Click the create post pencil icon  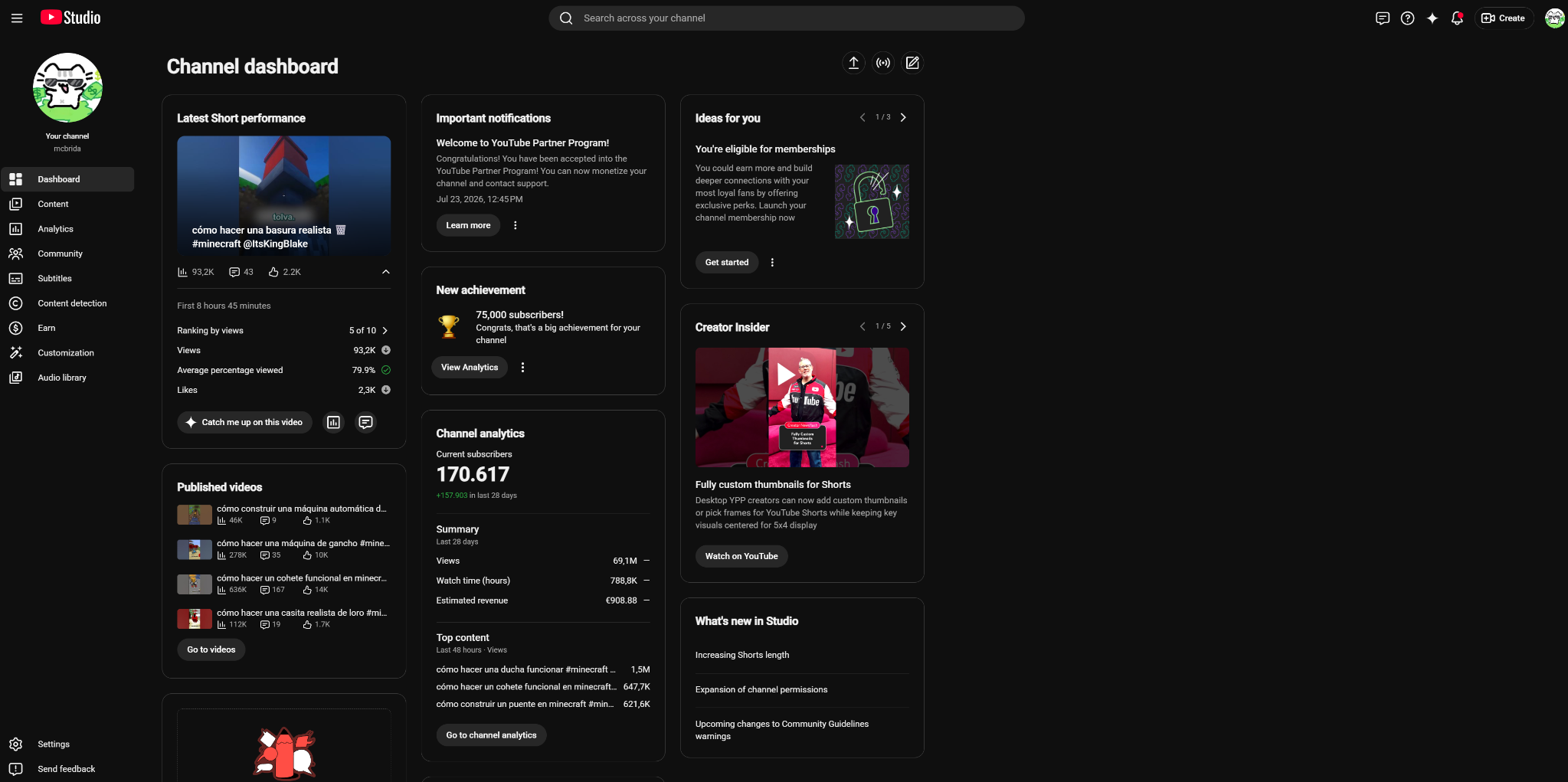coord(912,63)
